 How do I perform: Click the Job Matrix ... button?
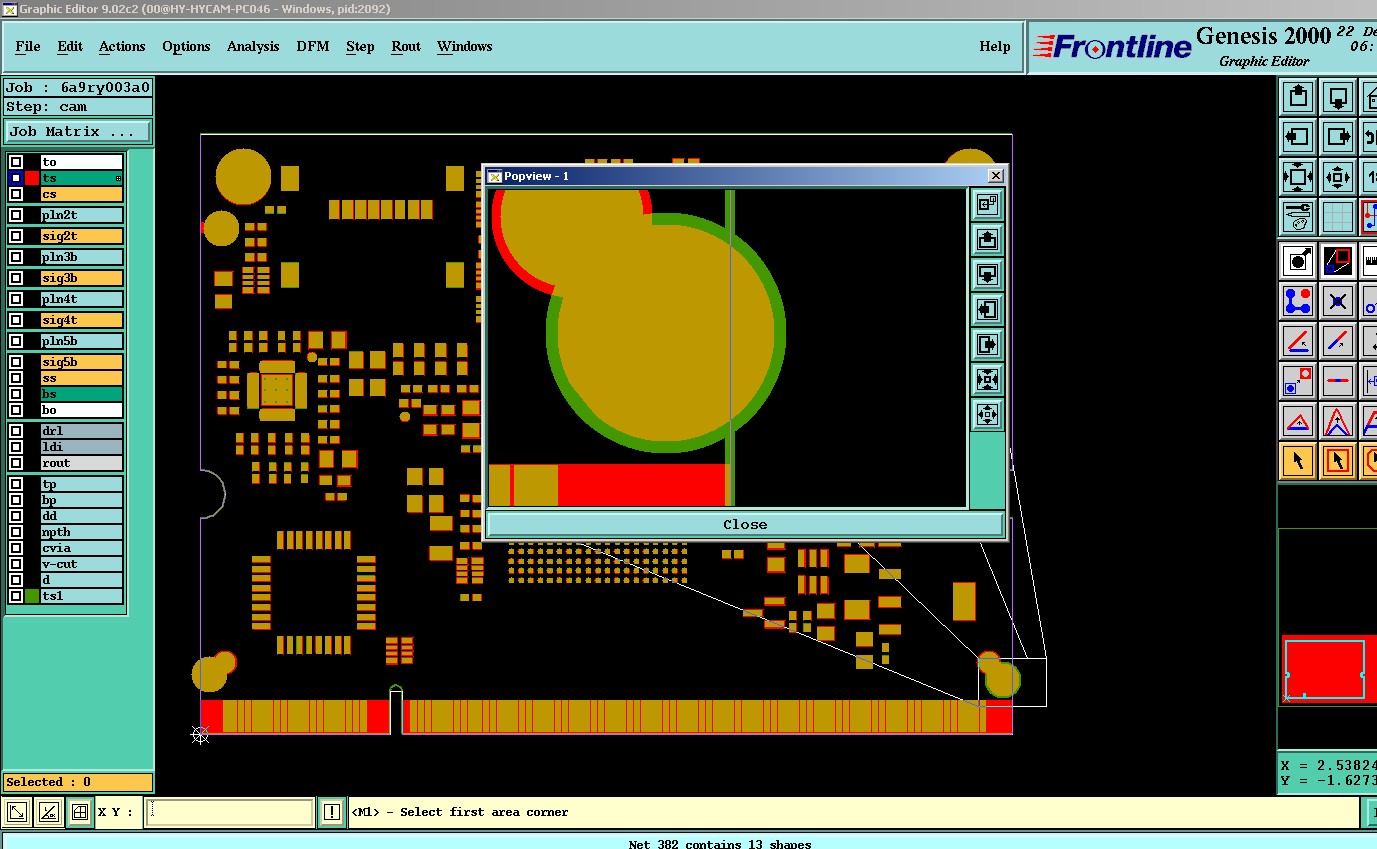click(x=79, y=131)
